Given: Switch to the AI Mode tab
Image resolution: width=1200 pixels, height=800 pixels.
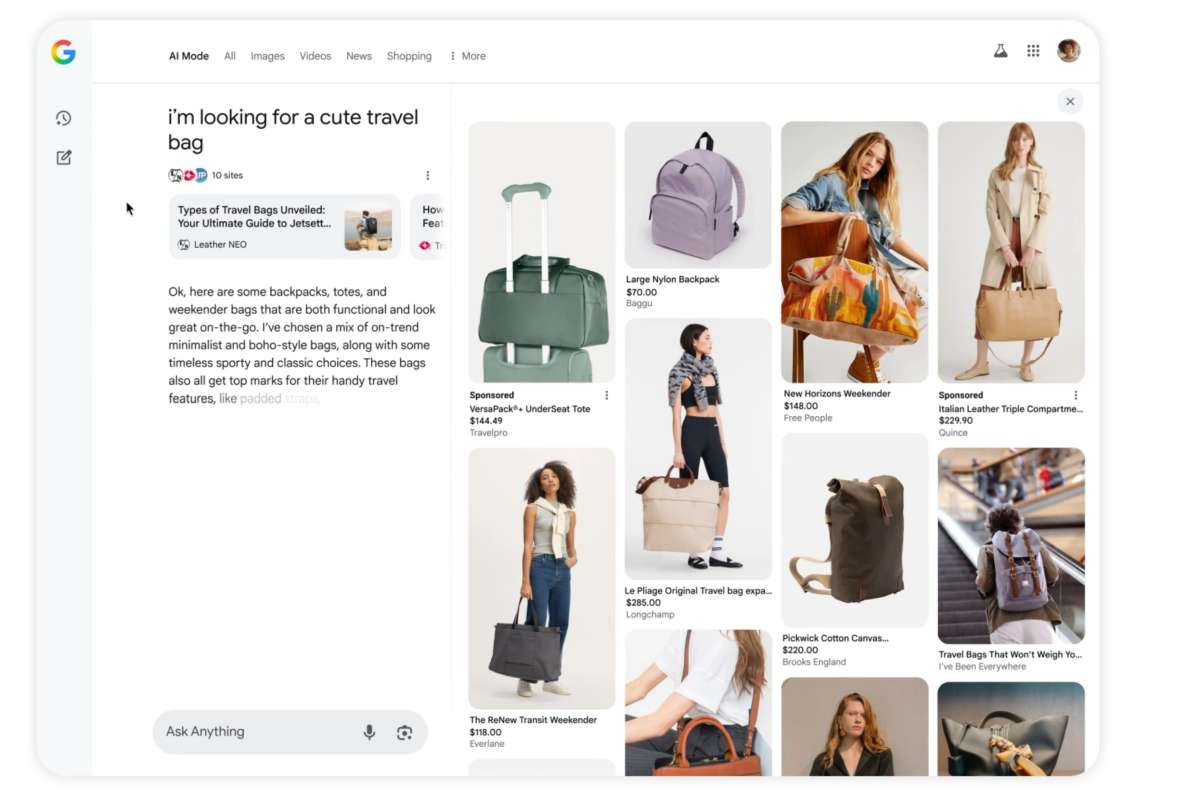Looking at the screenshot, I should click(x=189, y=56).
